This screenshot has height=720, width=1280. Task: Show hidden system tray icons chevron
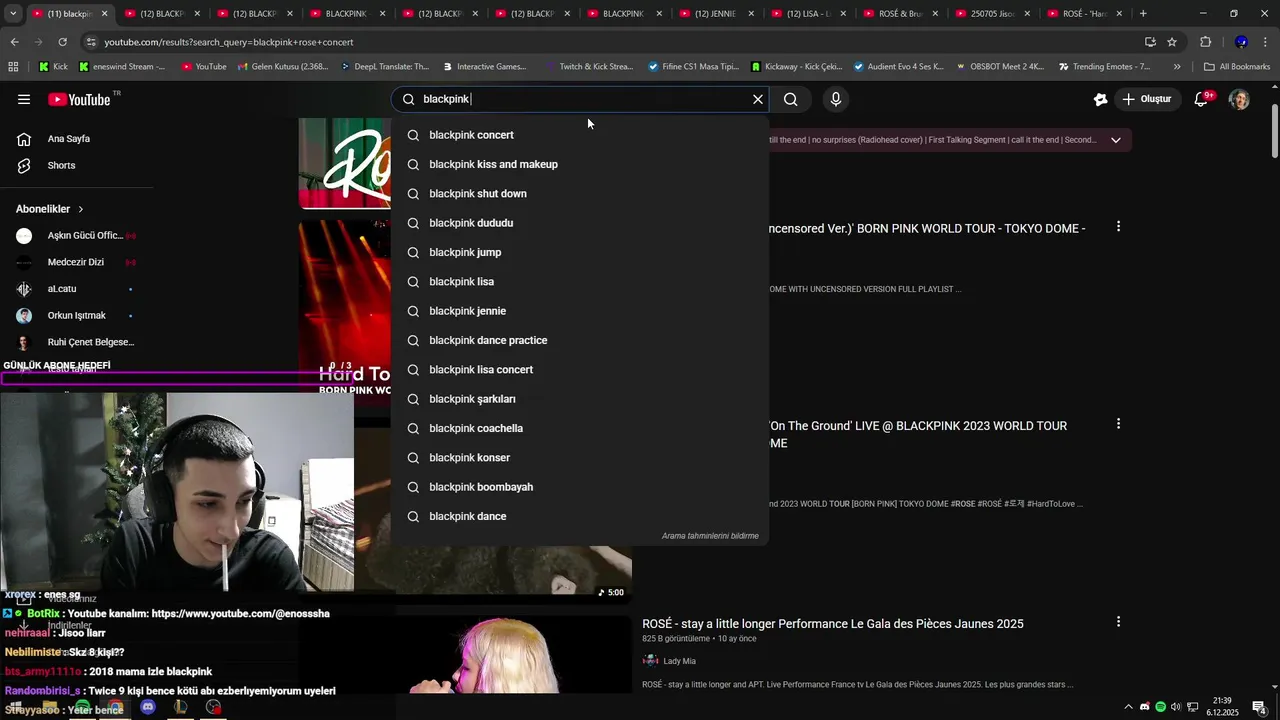(1128, 707)
